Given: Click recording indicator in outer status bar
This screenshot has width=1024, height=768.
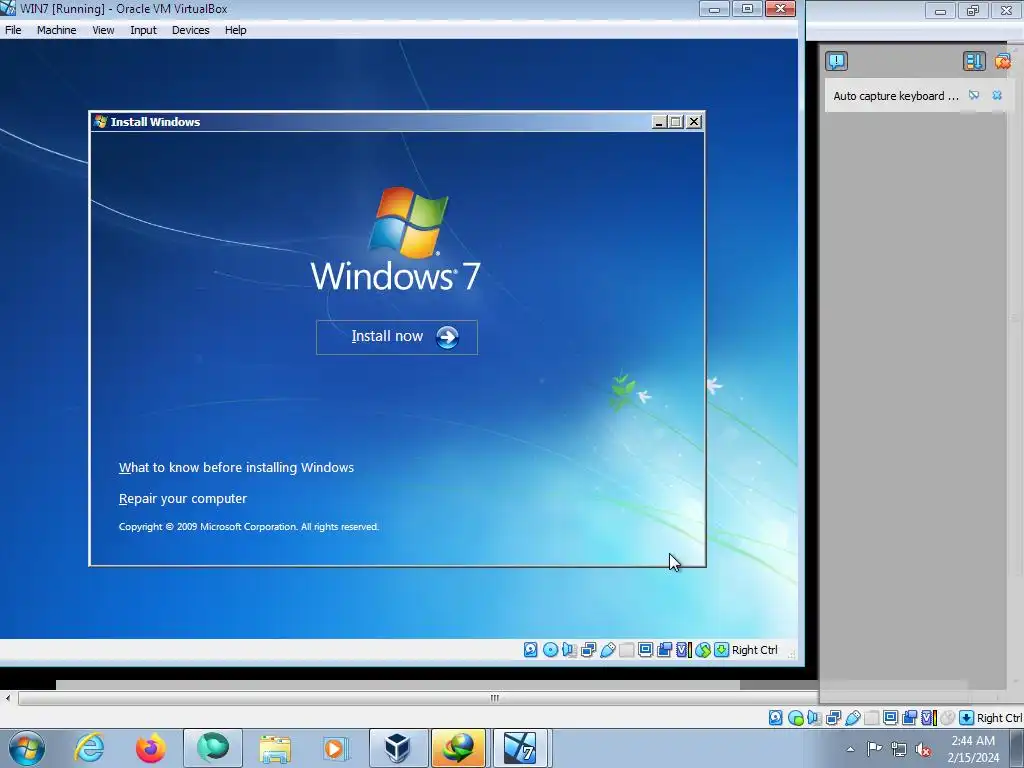Looking at the screenshot, I should coord(910,718).
